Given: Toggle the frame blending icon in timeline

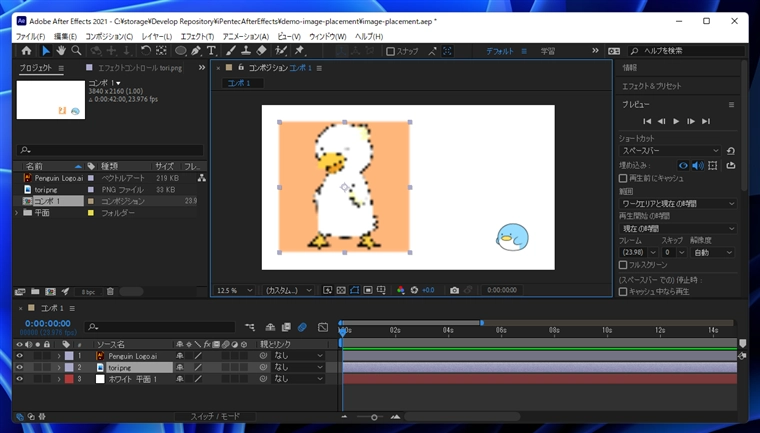Looking at the screenshot, I should click(x=286, y=327).
